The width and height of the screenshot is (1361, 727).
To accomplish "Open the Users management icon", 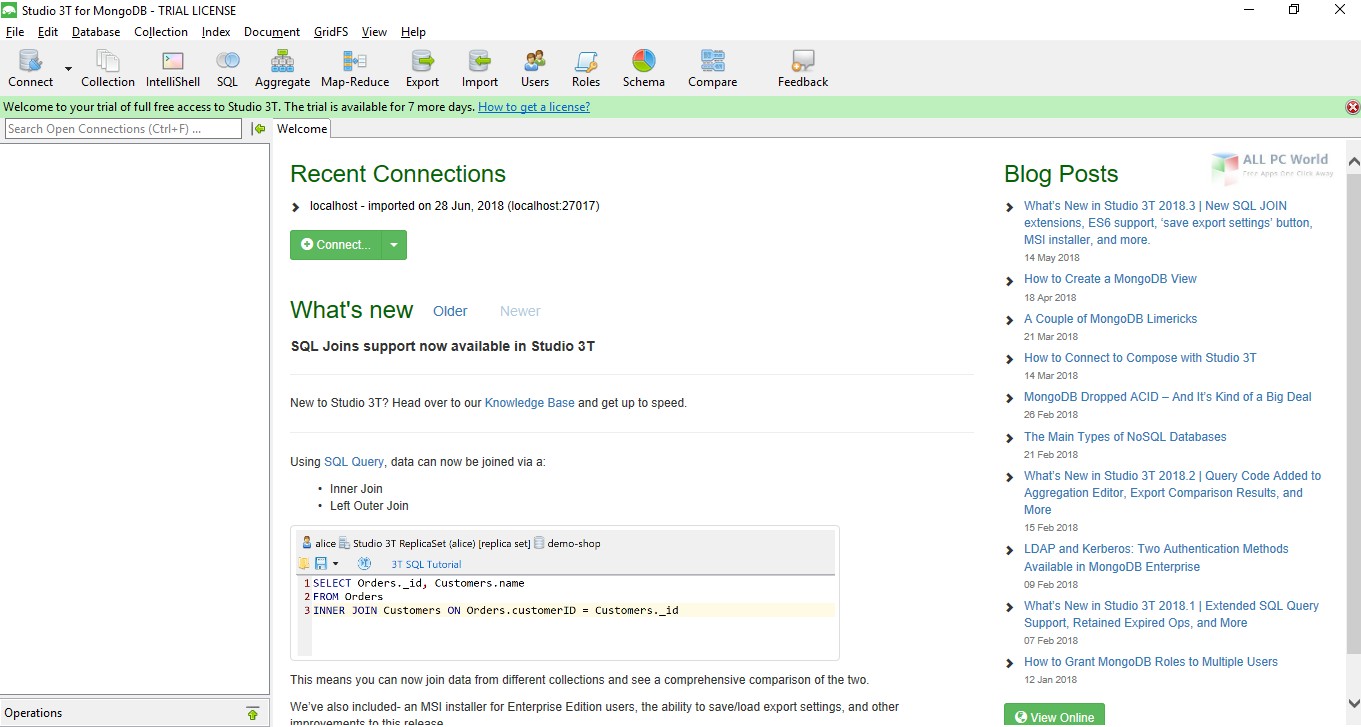I will click(x=534, y=69).
